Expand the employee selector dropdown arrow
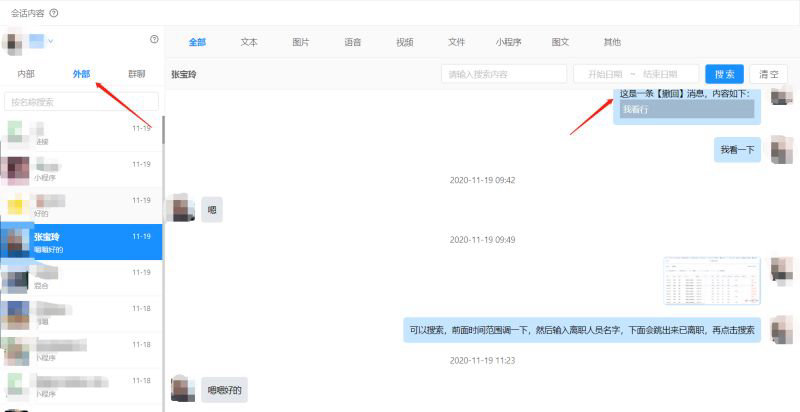Viewport: 800px width, 412px height. click(x=50, y=41)
